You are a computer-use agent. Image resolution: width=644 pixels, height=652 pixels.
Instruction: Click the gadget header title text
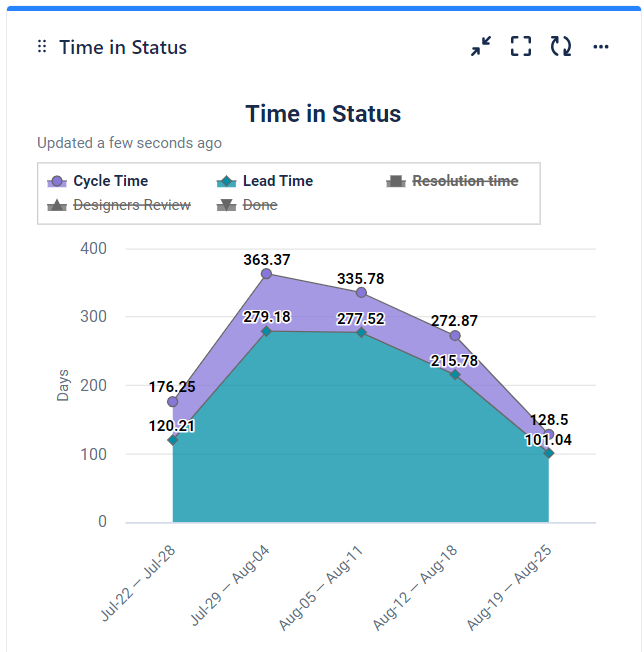[x=123, y=47]
